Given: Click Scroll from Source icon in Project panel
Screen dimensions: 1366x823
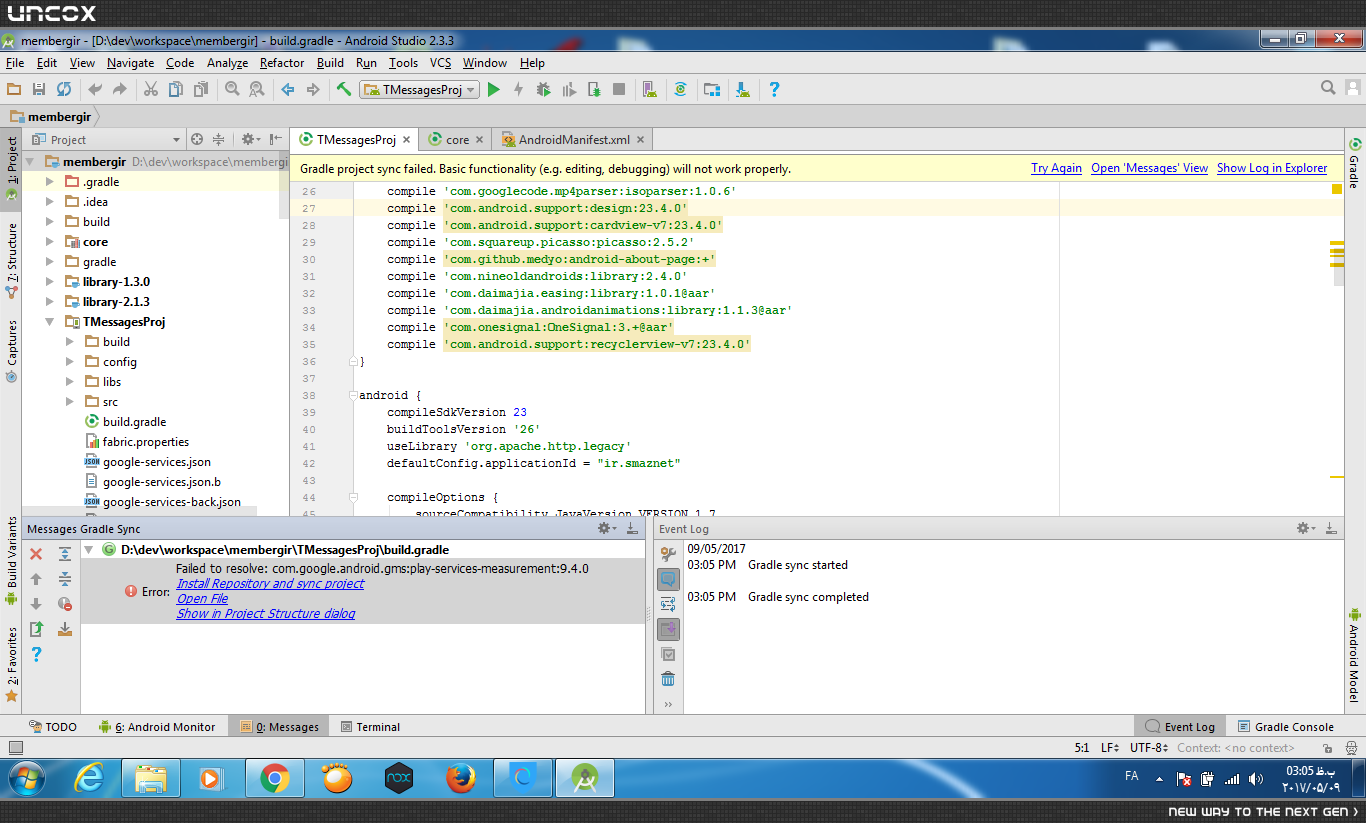Looking at the screenshot, I should click(x=197, y=139).
